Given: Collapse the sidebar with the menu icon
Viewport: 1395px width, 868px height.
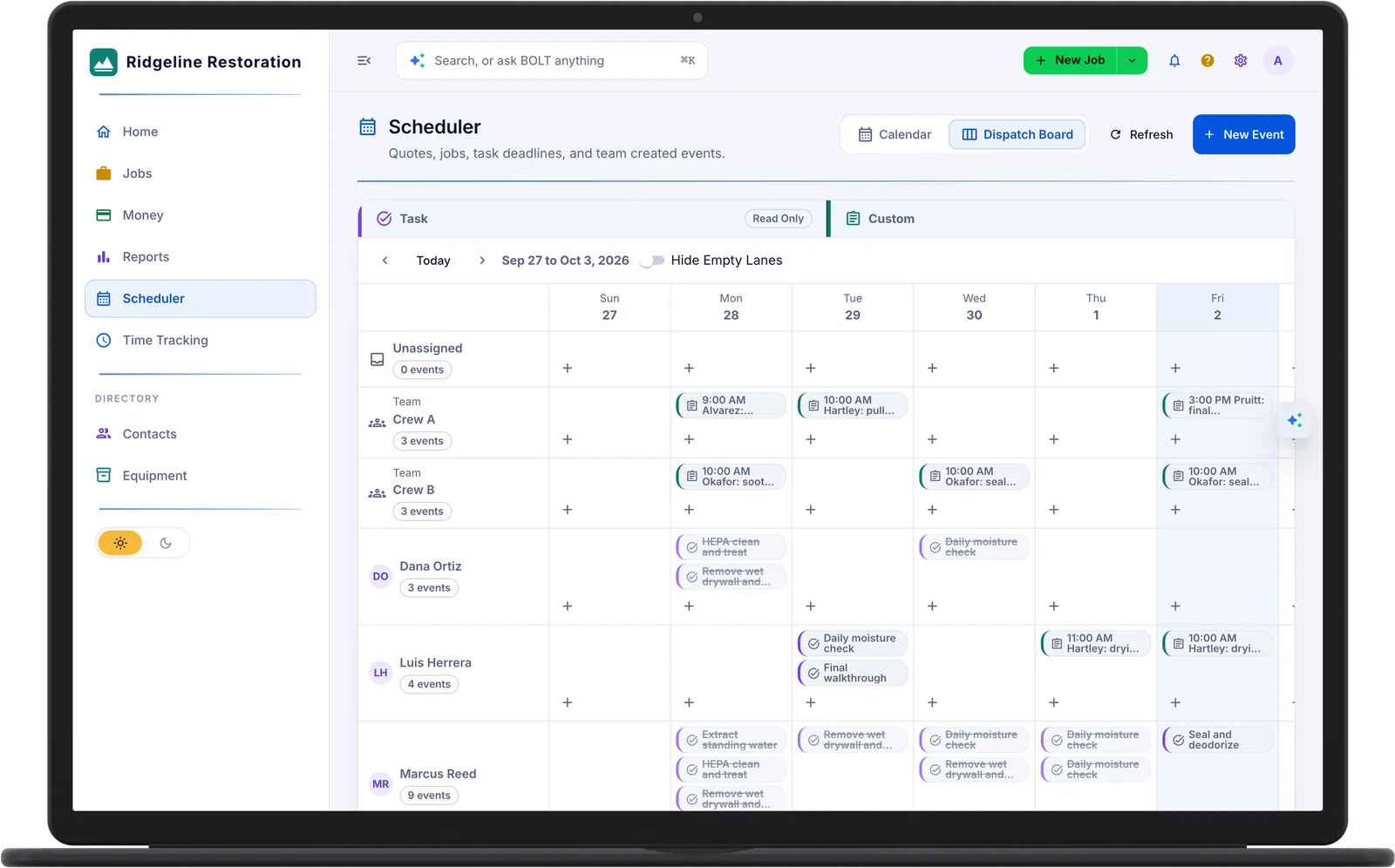Looking at the screenshot, I should coord(364,60).
